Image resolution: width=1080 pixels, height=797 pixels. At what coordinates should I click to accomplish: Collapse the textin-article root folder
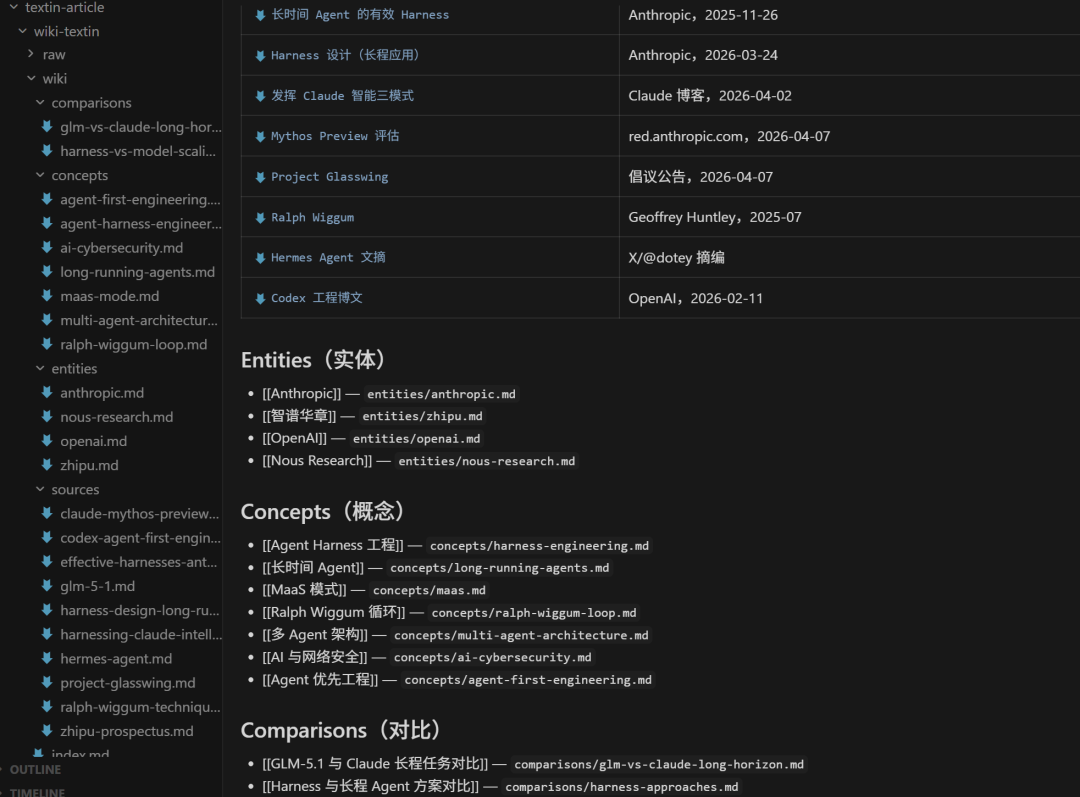[14, 7]
